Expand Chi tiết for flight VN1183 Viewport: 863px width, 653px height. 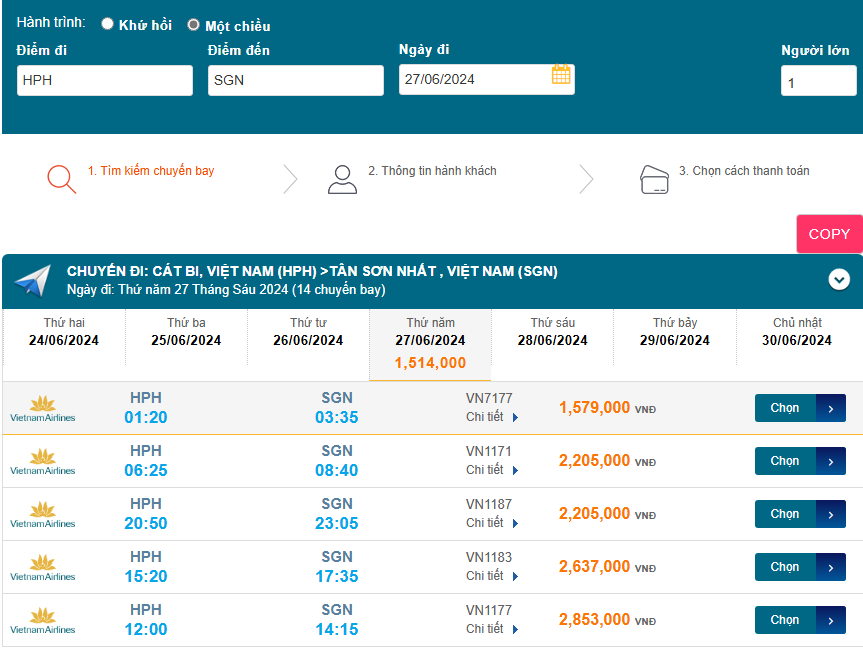492,576
